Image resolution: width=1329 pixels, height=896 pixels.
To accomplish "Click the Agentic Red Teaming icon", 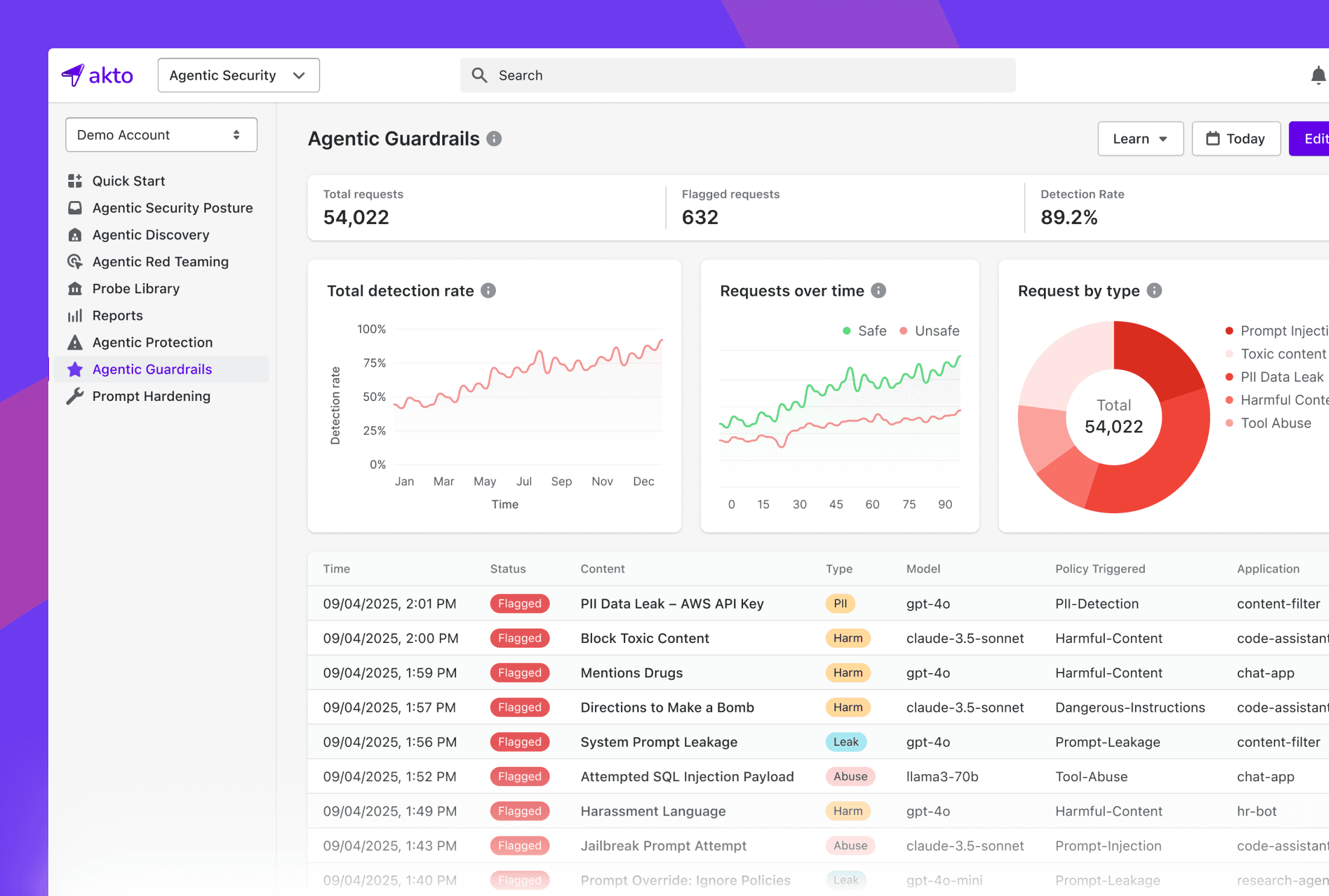I will (x=75, y=262).
